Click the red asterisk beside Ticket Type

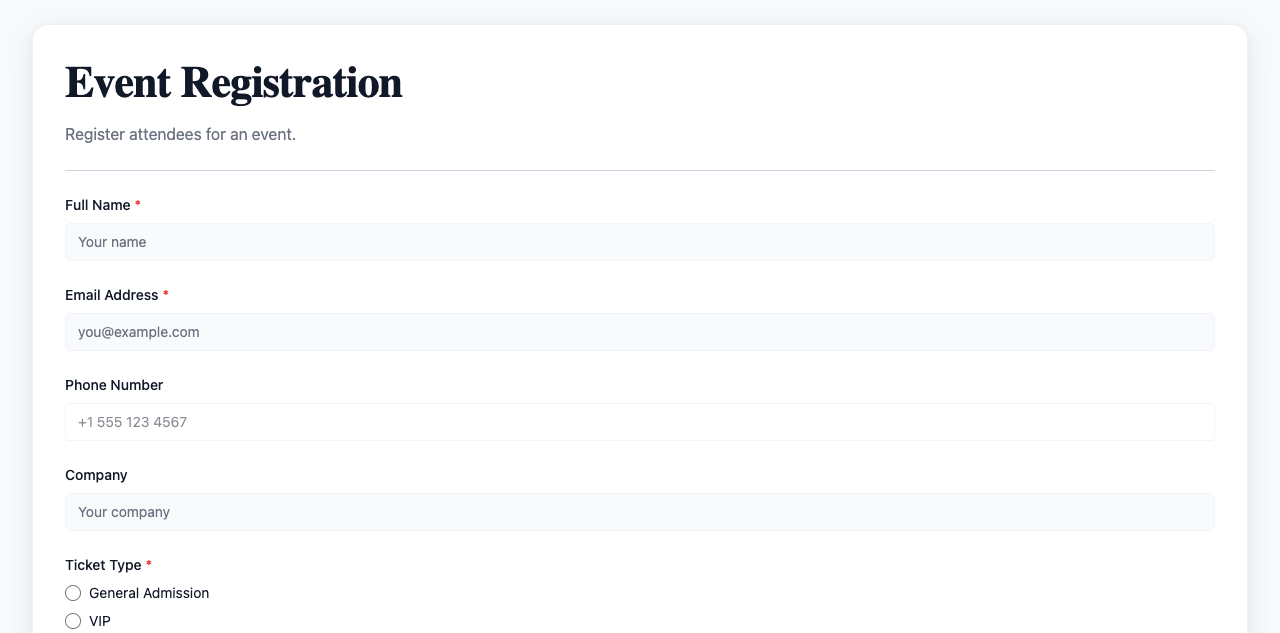(149, 565)
